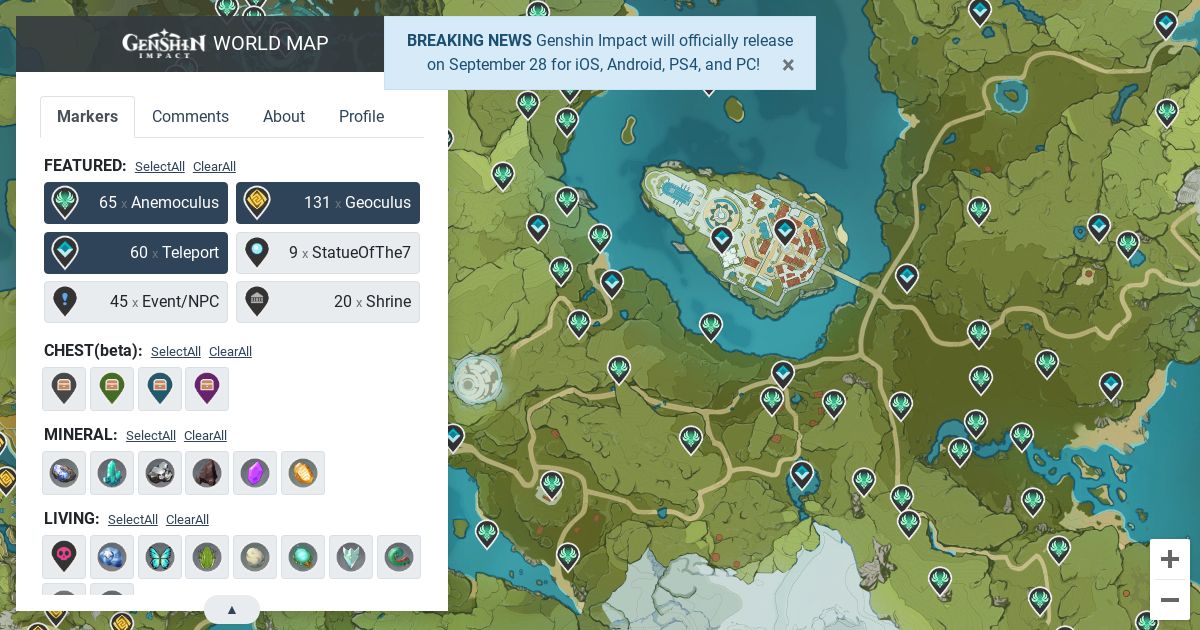This screenshot has height=630, width=1200.
Task: Zoom out the map with the minus button
Action: 1170,600
